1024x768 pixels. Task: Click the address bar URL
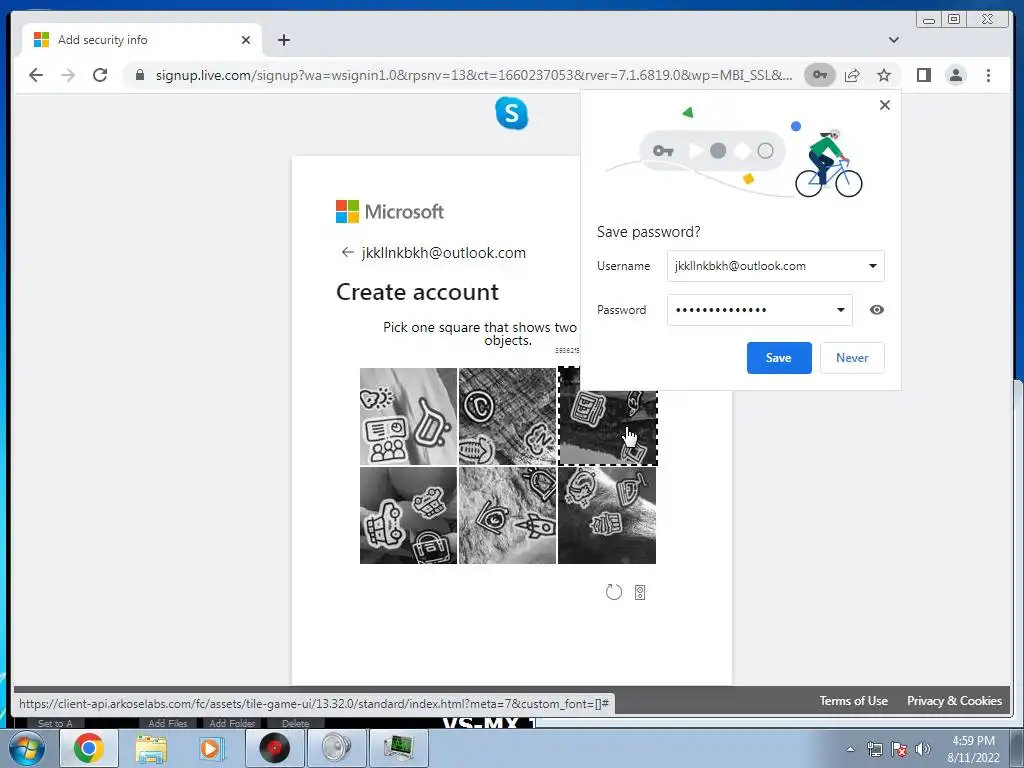(x=473, y=75)
